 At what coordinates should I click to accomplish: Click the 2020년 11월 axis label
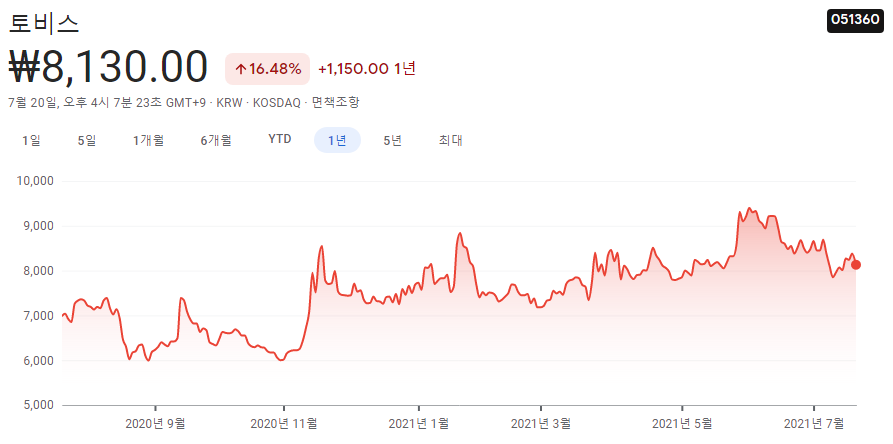click(x=284, y=424)
